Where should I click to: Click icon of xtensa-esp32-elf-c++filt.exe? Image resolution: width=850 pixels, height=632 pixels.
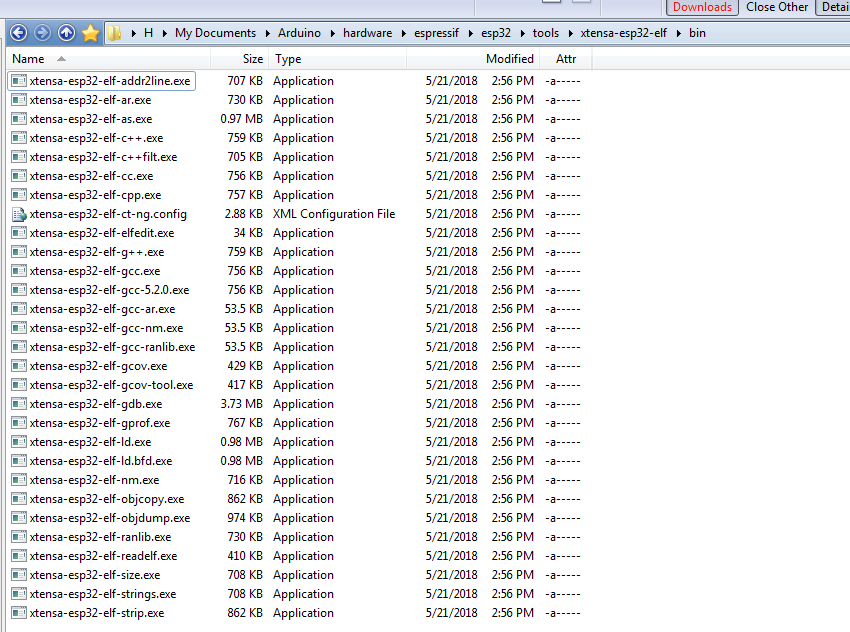19,157
